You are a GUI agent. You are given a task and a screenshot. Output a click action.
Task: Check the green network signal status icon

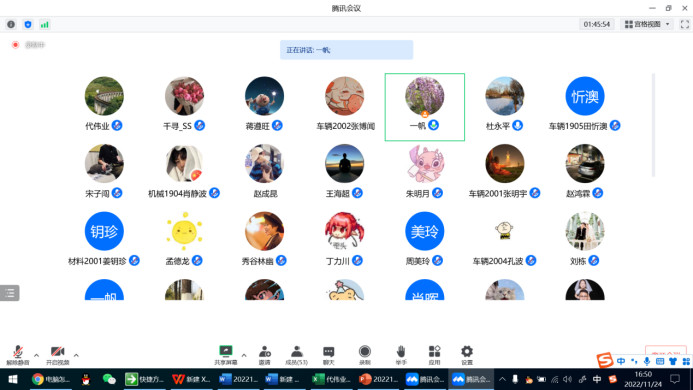[x=45, y=24]
